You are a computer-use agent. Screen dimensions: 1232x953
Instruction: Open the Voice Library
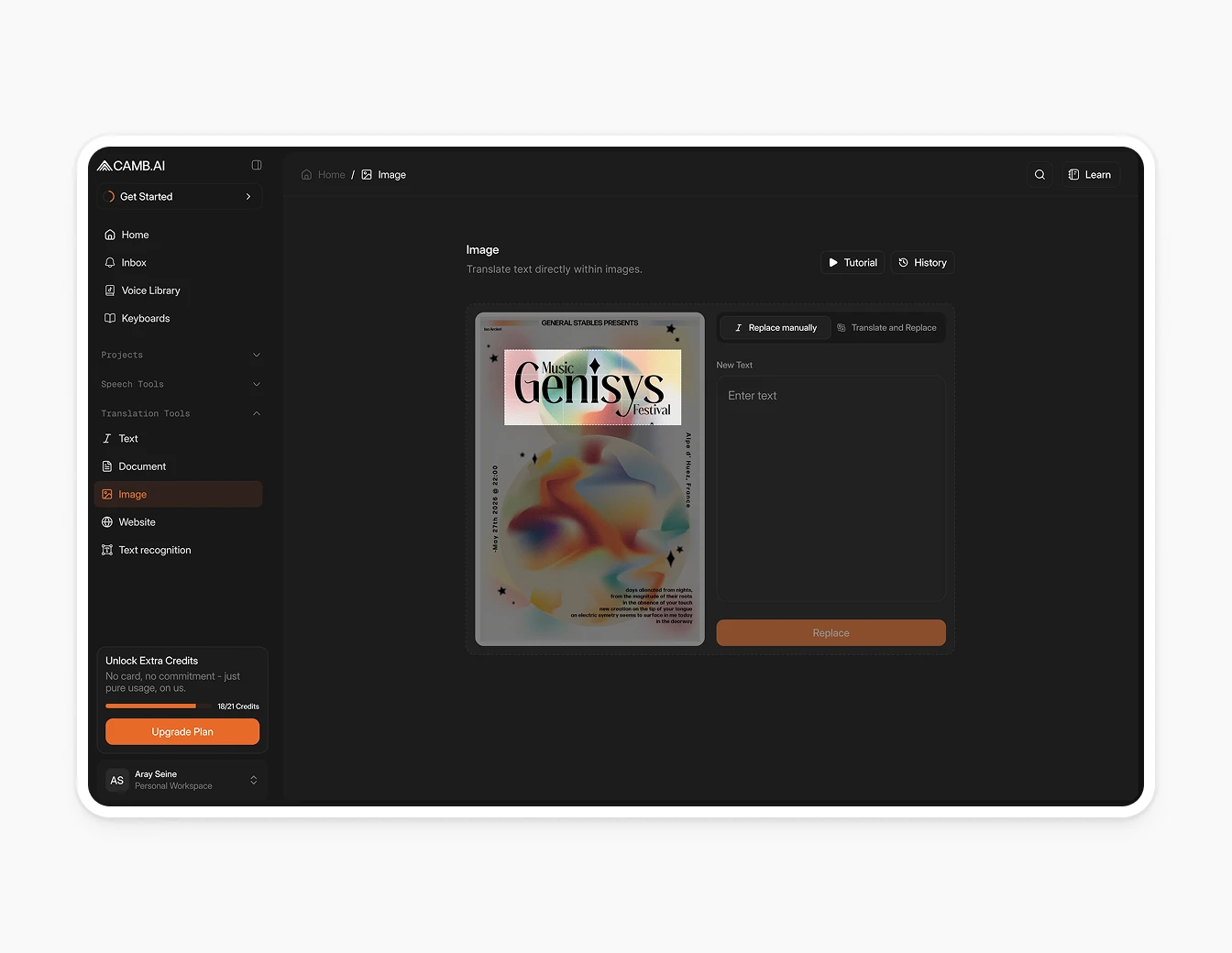[x=150, y=290]
